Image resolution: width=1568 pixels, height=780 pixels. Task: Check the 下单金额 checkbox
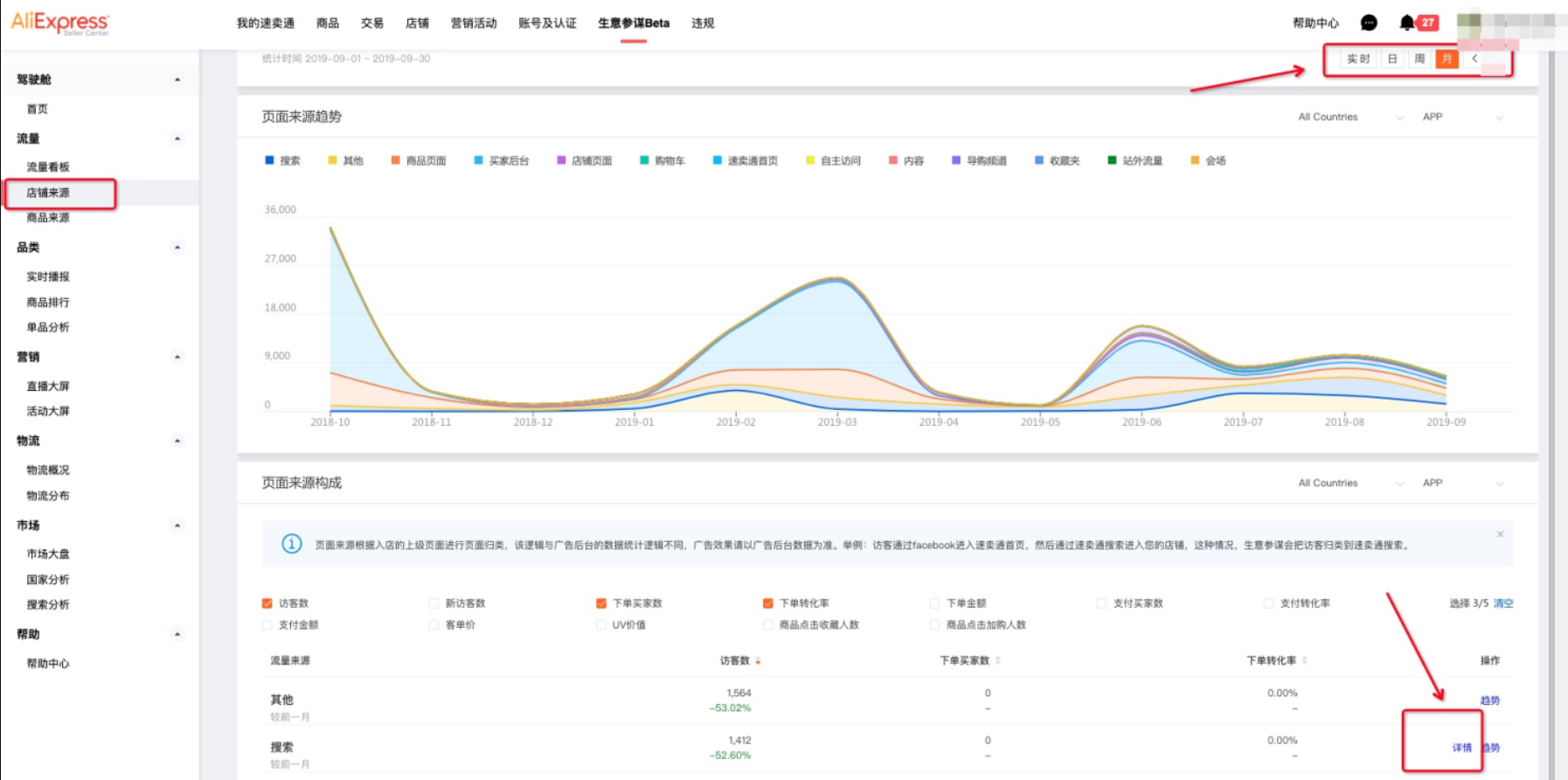(x=934, y=603)
